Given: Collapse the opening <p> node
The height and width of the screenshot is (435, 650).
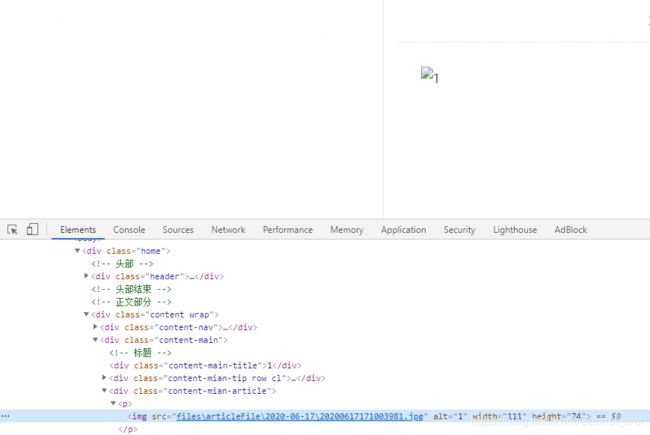Looking at the screenshot, I should pyautogui.click(x=113, y=403).
